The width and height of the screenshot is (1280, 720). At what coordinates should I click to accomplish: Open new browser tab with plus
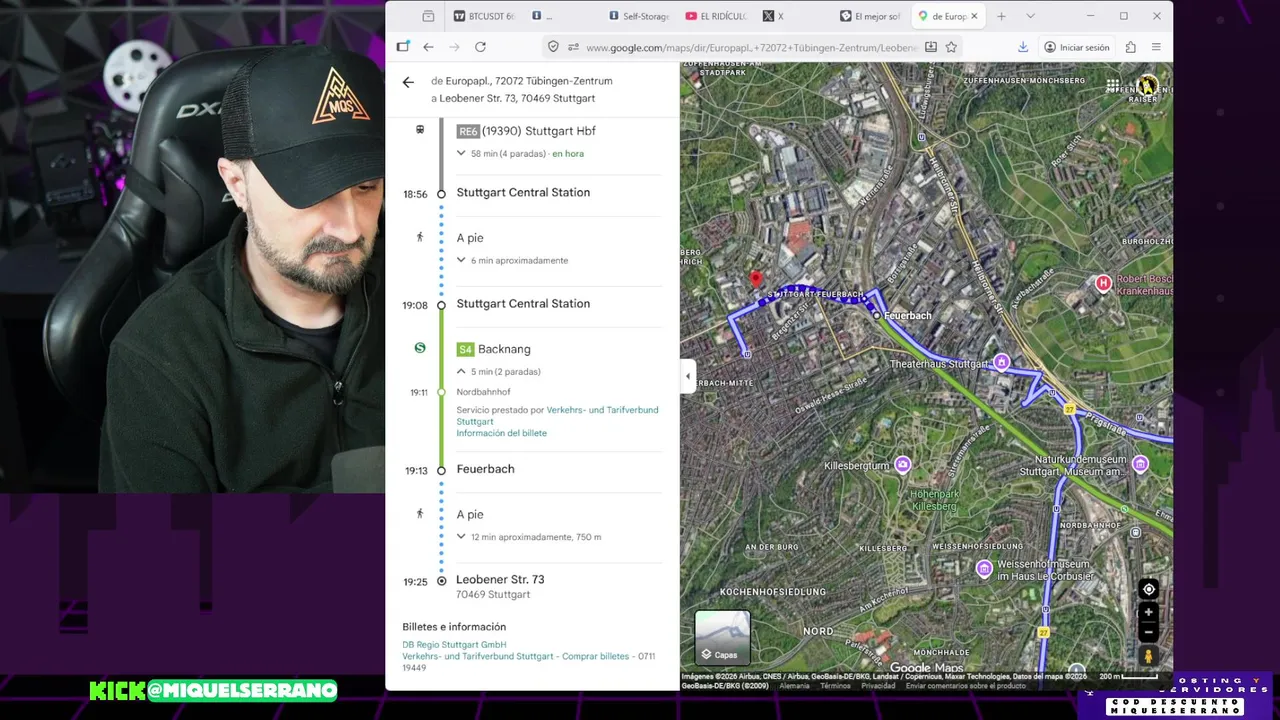point(1001,16)
